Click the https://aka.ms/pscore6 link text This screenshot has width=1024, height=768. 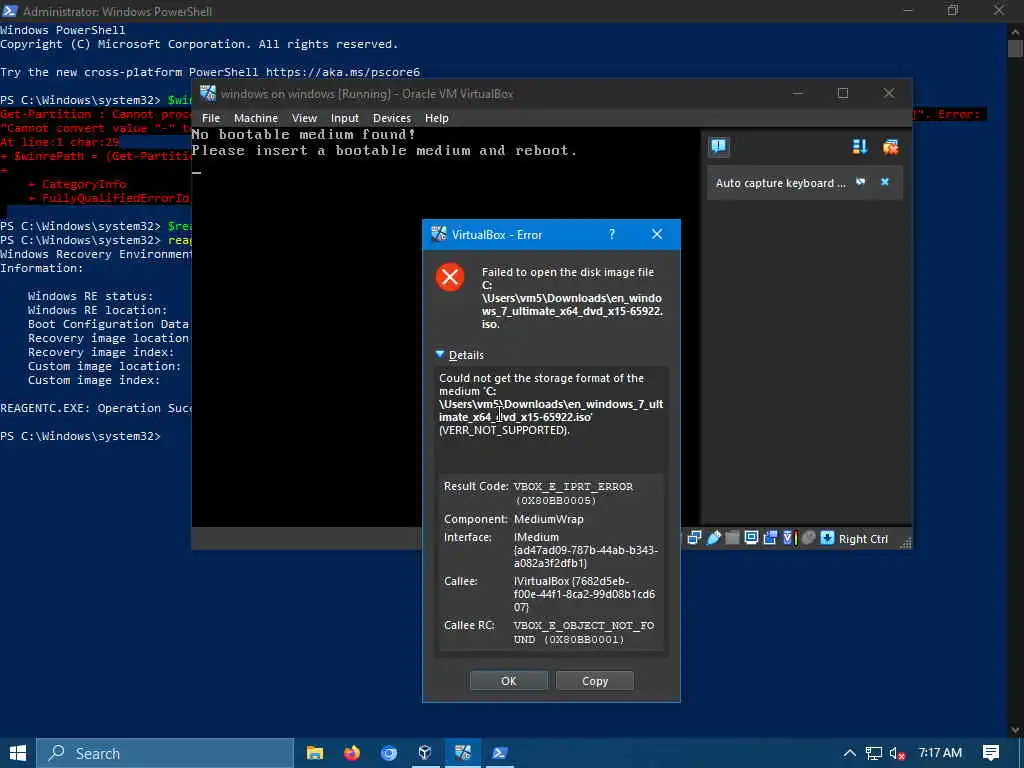tap(343, 72)
